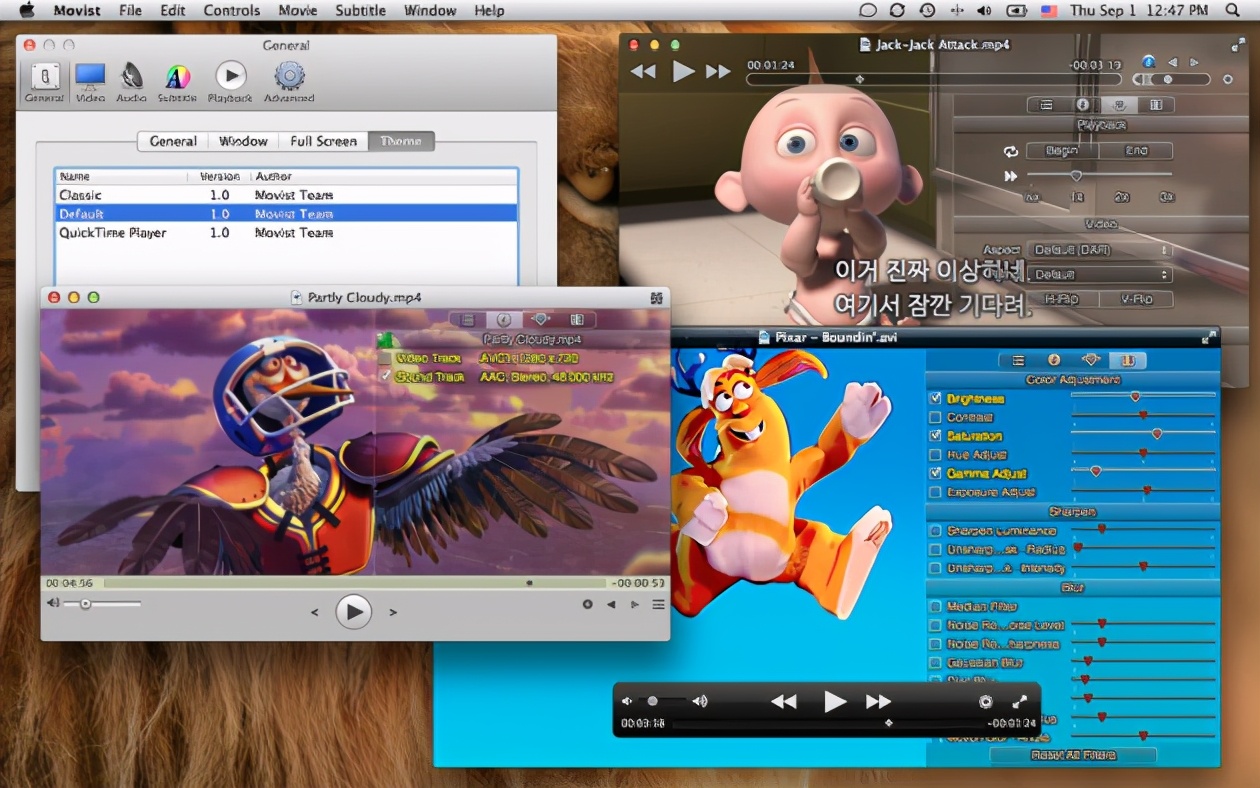Switch to the Full Screen tab
The image size is (1260, 788).
click(323, 141)
